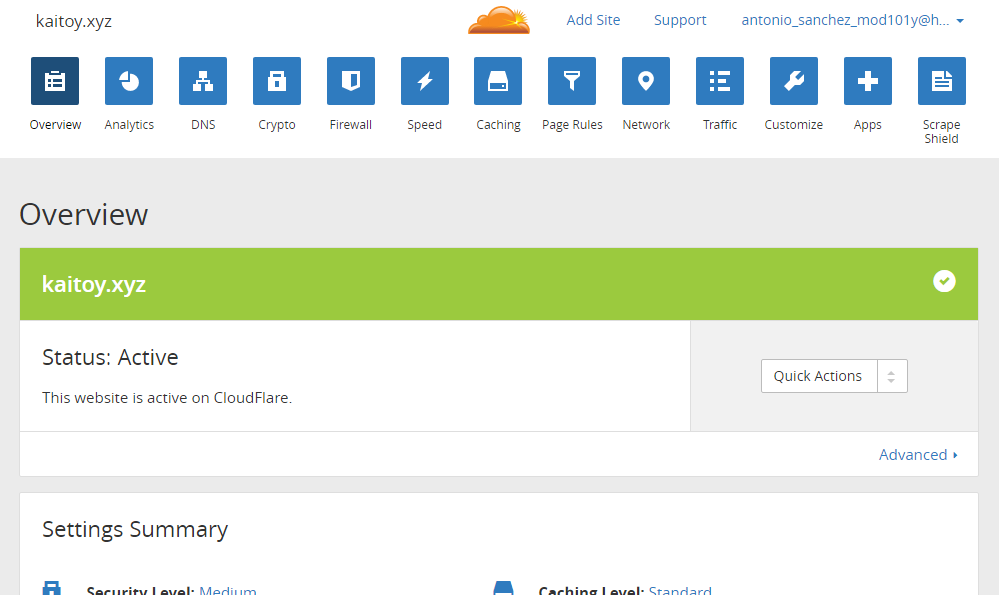Click the 'Settings Summary' heading

(135, 529)
